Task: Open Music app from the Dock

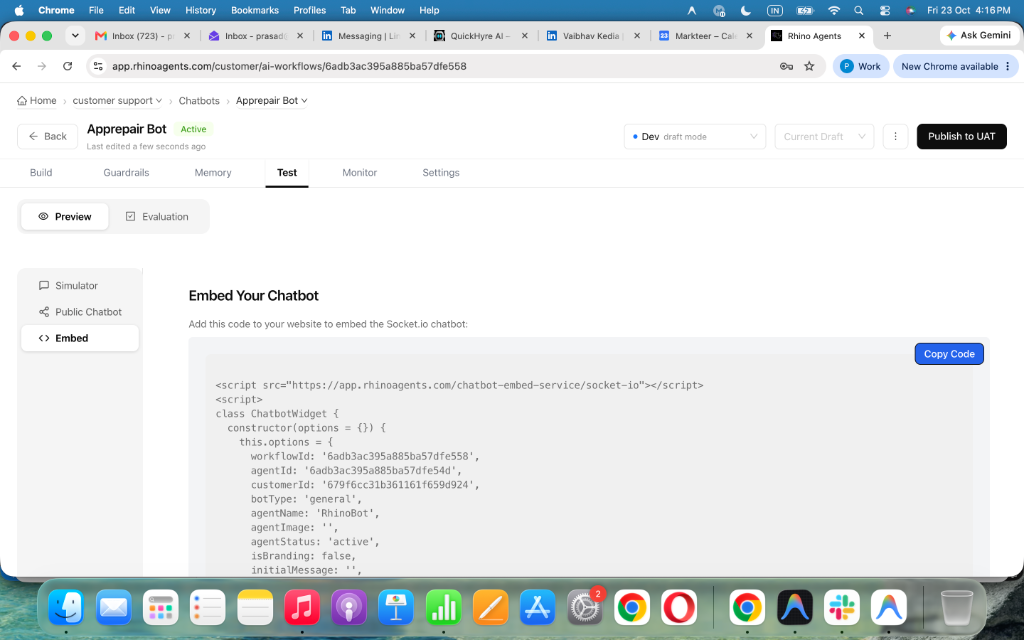Action: 302,607
